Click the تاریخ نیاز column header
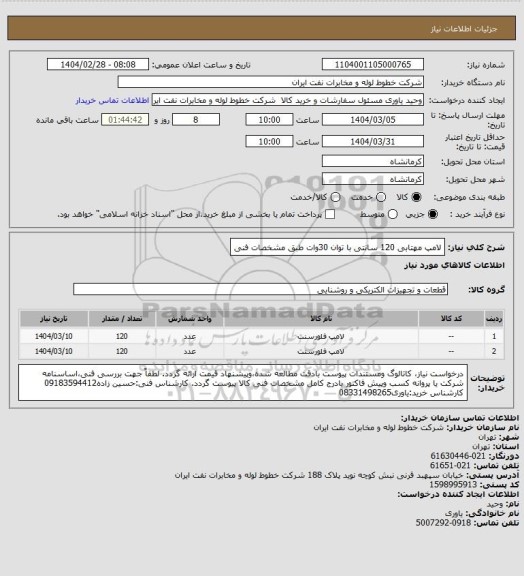524x576 pixels. coord(54,318)
